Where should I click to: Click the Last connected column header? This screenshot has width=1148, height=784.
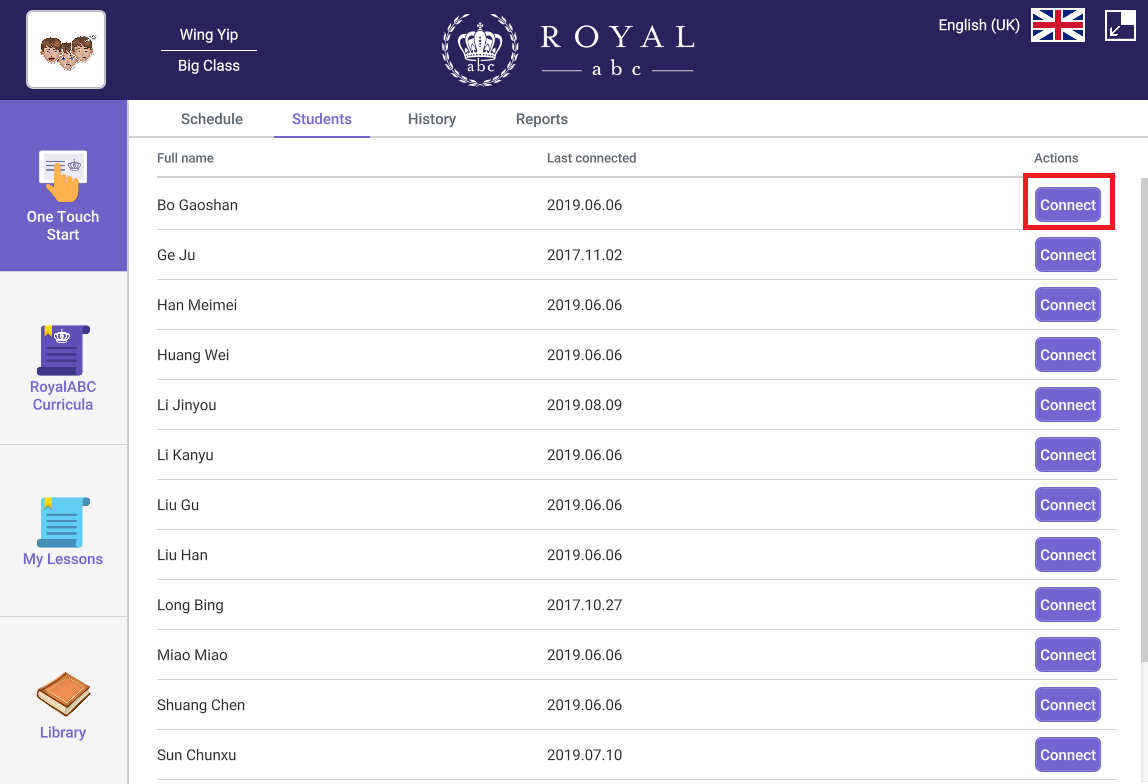[592, 158]
